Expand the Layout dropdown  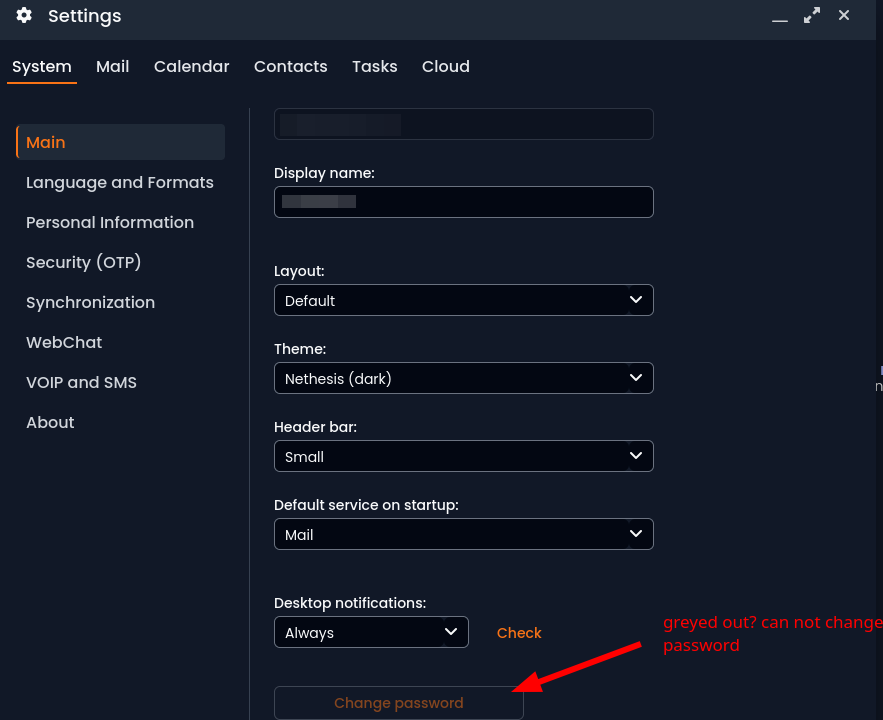click(x=463, y=300)
